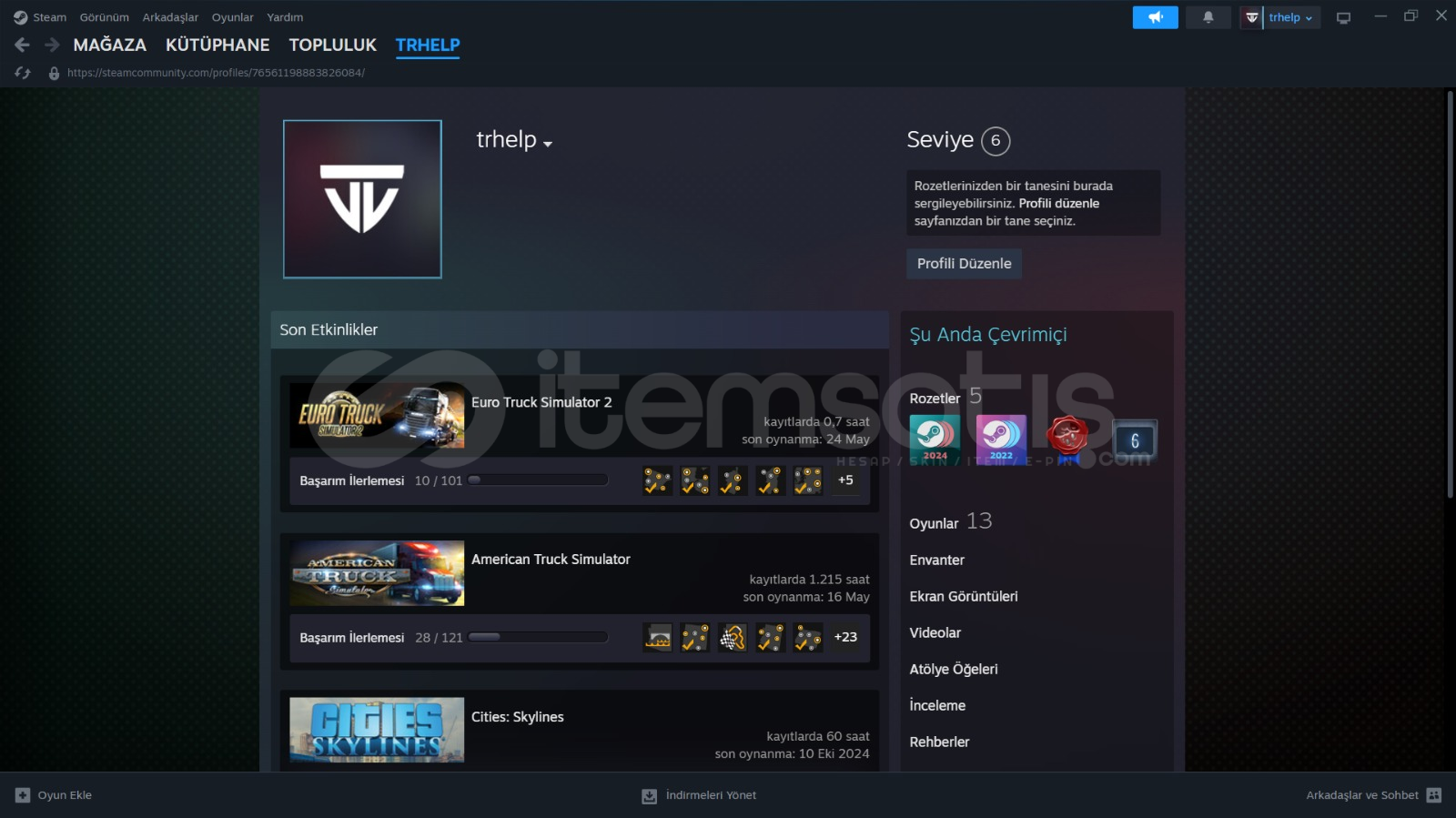Click İndirmeleri Yönet at the bottom
This screenshot has height=818, width=1456.
(711, 795)
